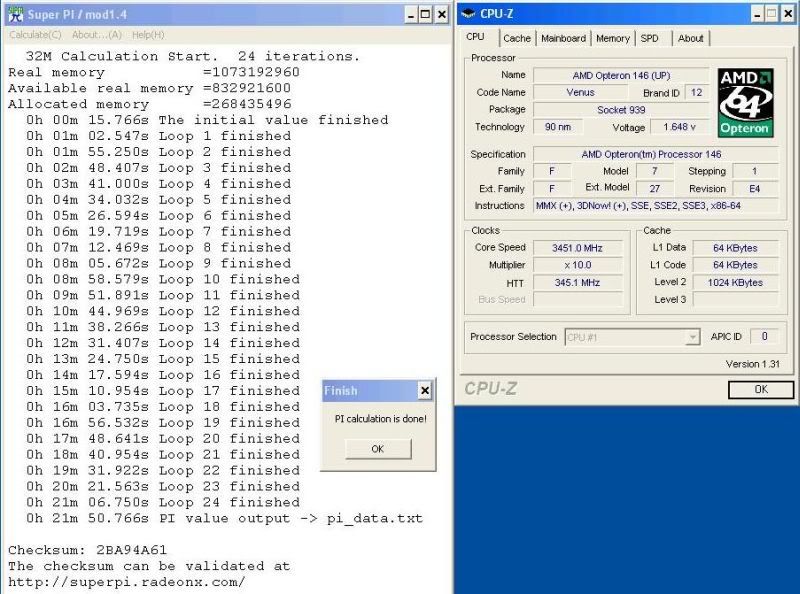
Task: Click the HTT value 345.1 MHz
Action: (578, 283)
